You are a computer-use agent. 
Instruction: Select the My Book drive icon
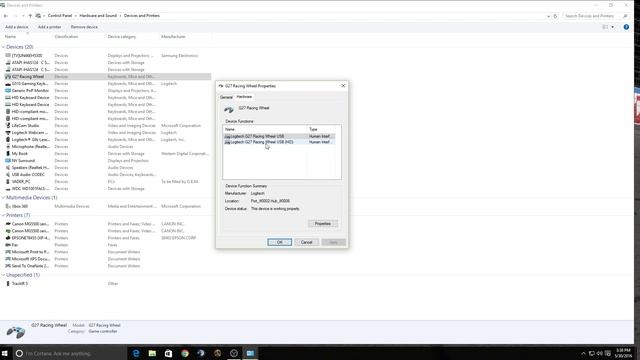pyautogui.click(x=8, y=153)
